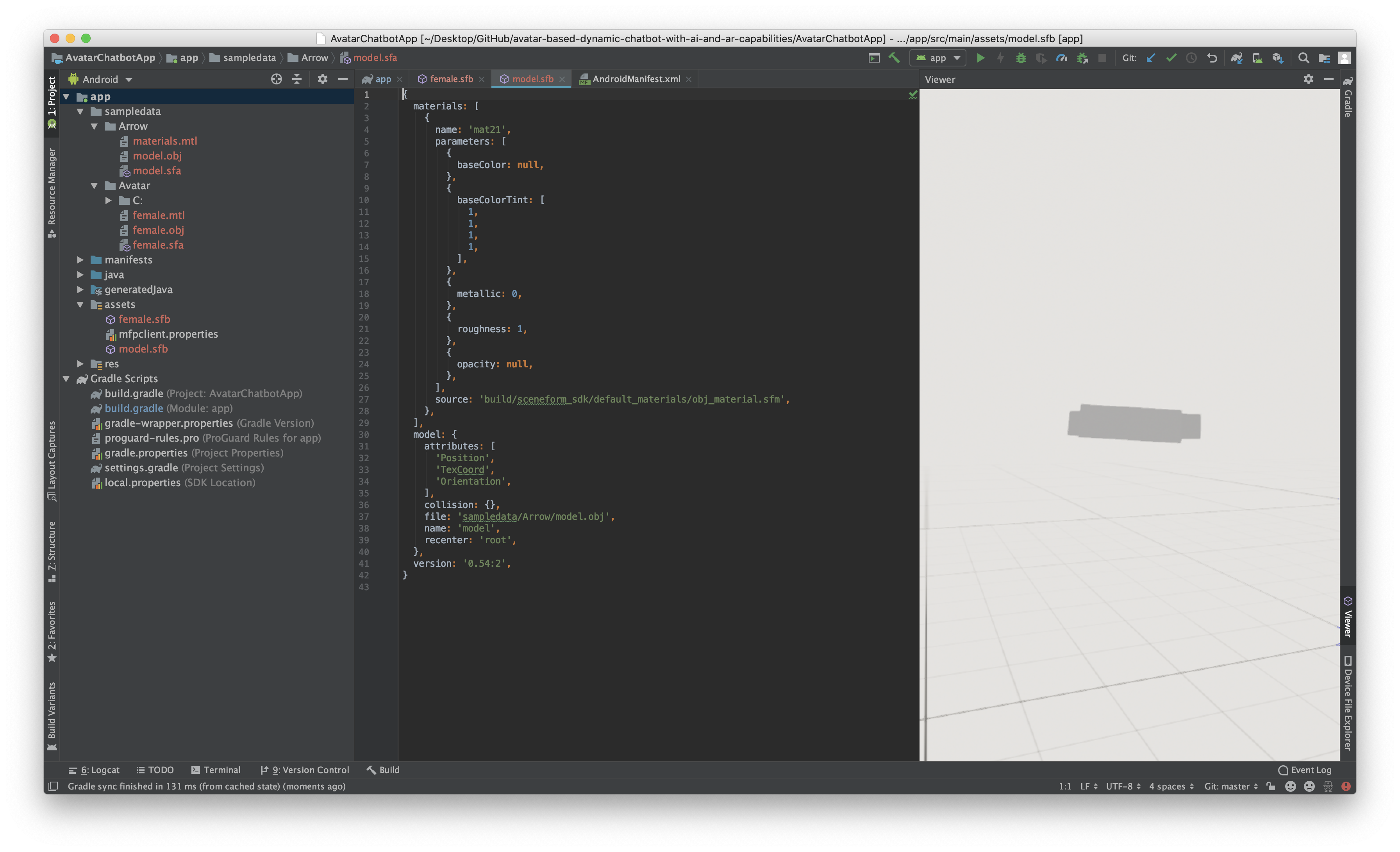Click the green Debug bug icon
The image size is (1400, 852).
pos(1020,58)
